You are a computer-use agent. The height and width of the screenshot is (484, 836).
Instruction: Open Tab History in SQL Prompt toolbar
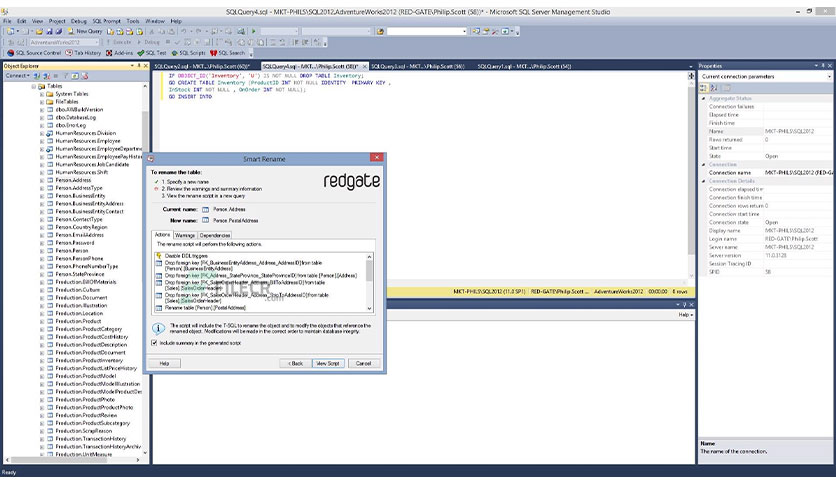pos(83,53)
